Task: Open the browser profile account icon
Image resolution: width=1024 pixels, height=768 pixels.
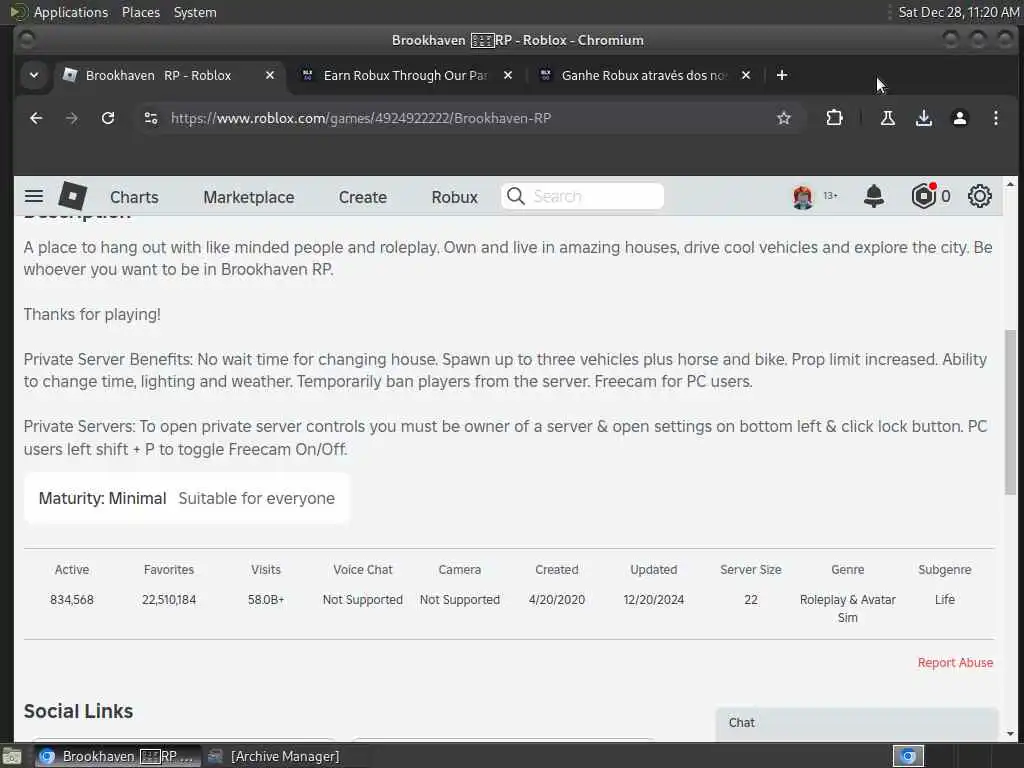Action: coord(959,118)
